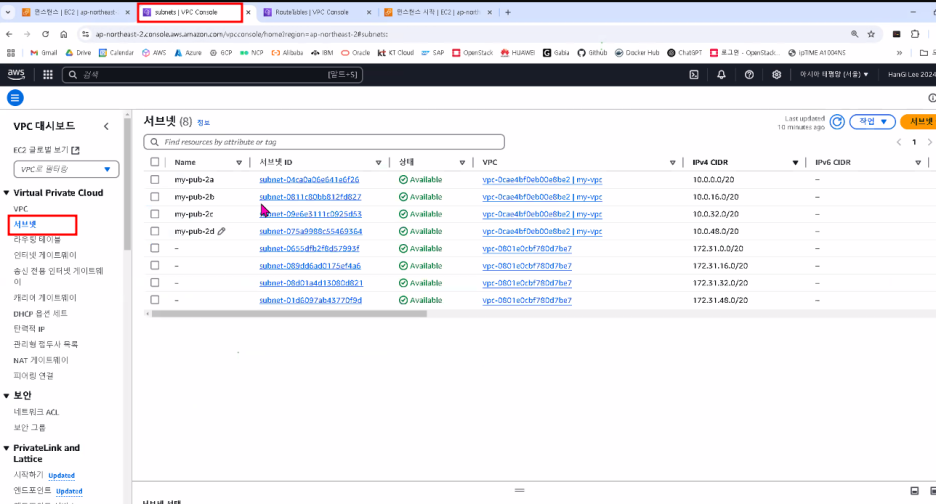Image resolution: width=936 pixels, height=504 pixels.
Task: Check the 172.31.32.0/20 subnet row
Action: (x=155, y=282)
